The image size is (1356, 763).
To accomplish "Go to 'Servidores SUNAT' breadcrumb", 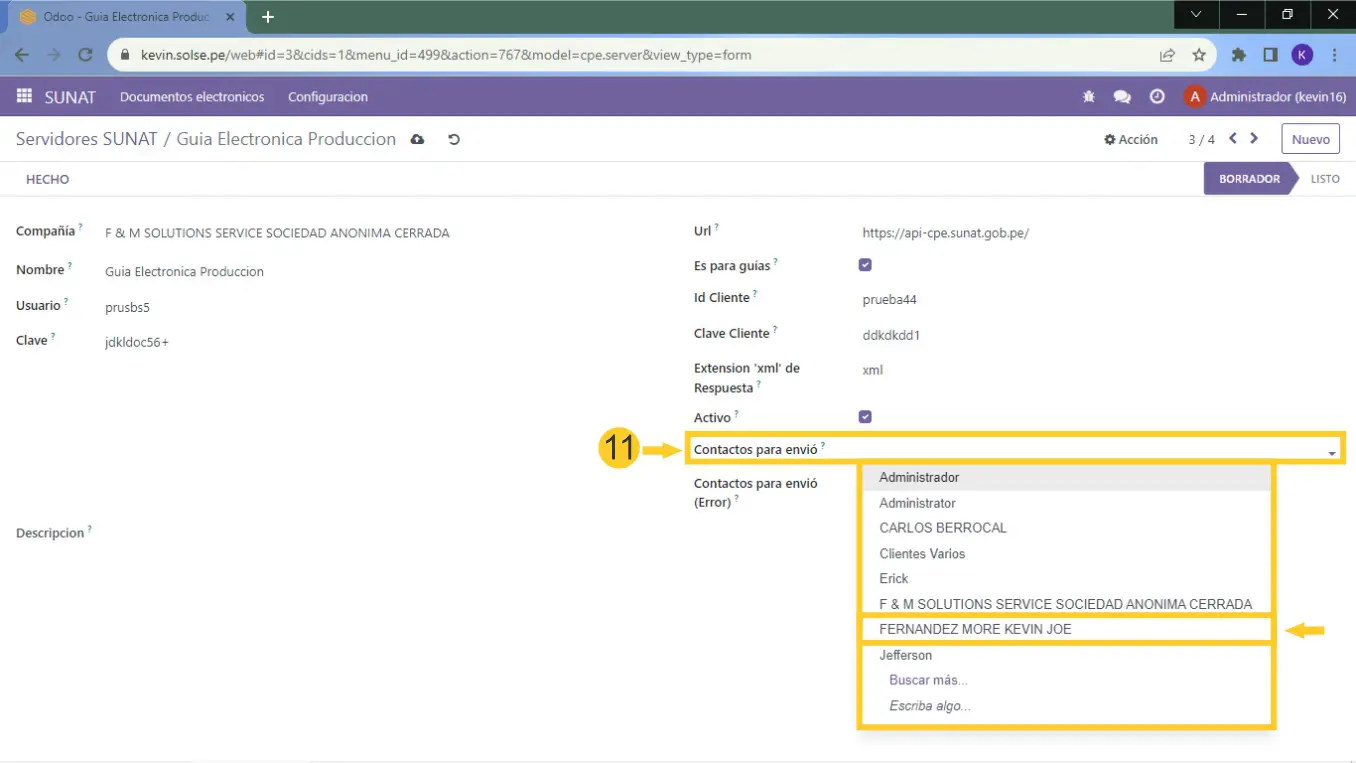I will [87, 139].
